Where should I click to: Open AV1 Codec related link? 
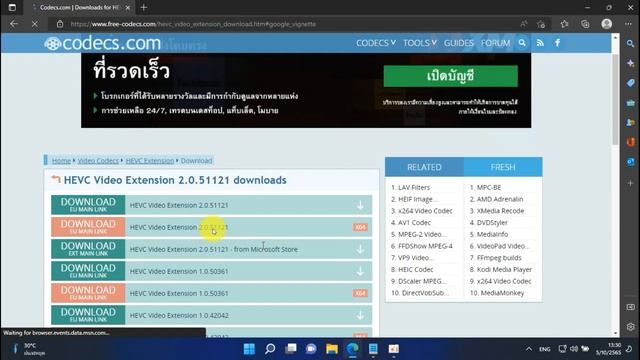pyautogui.click(x=414, y=222)
